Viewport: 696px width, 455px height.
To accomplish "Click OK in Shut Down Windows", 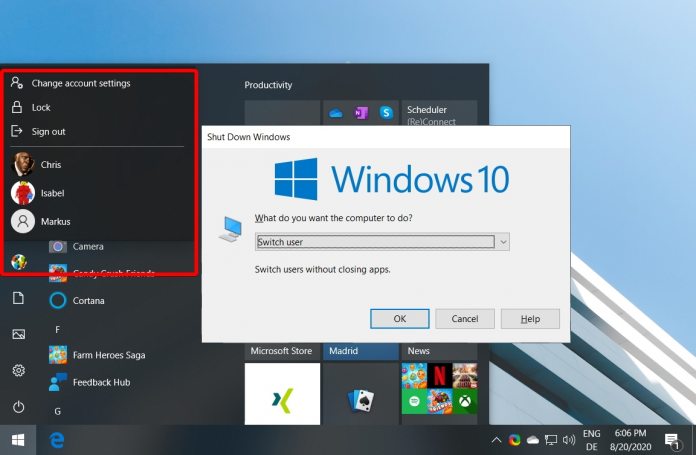I will click(399, 319).
